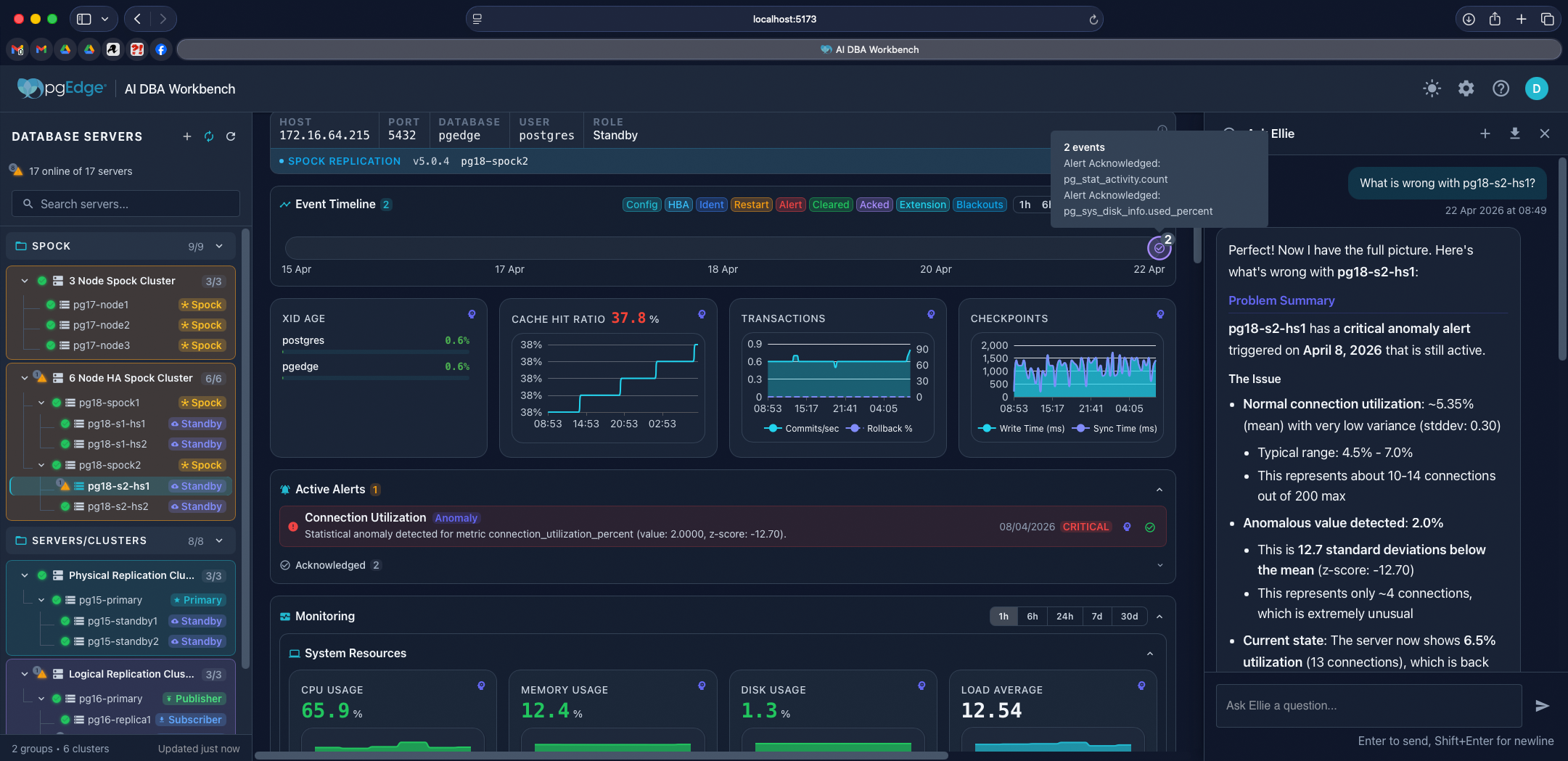Expand the Acknowledged alerts section
The width and height of the screenshot is (1568, 761).
point(1159,565)
